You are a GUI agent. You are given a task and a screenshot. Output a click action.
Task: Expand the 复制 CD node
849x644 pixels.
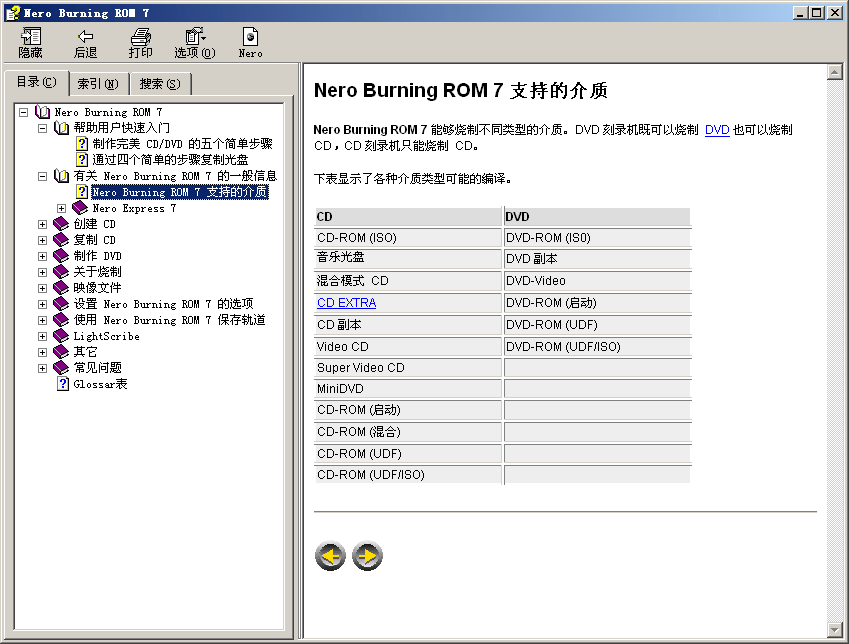click(42, 240)
